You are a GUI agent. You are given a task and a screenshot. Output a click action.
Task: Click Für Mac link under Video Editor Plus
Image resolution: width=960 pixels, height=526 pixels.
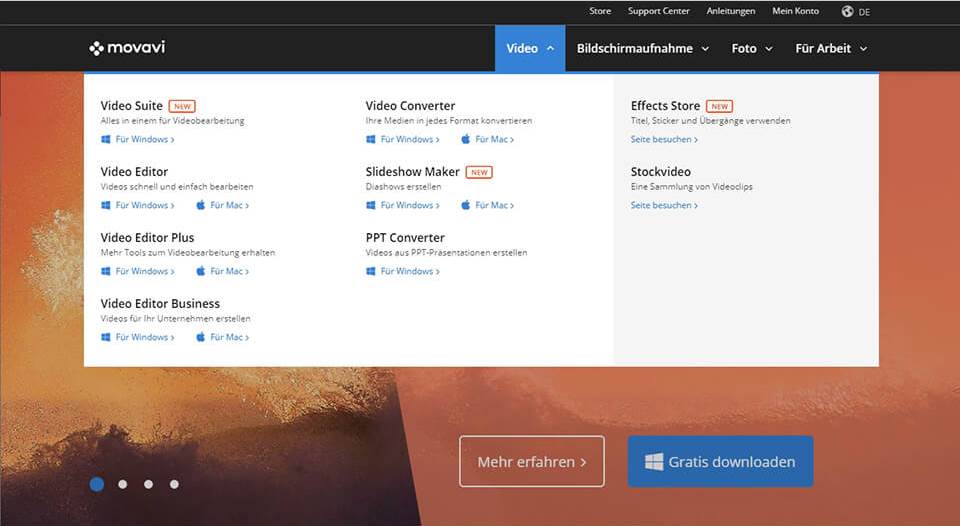[230, 271]
